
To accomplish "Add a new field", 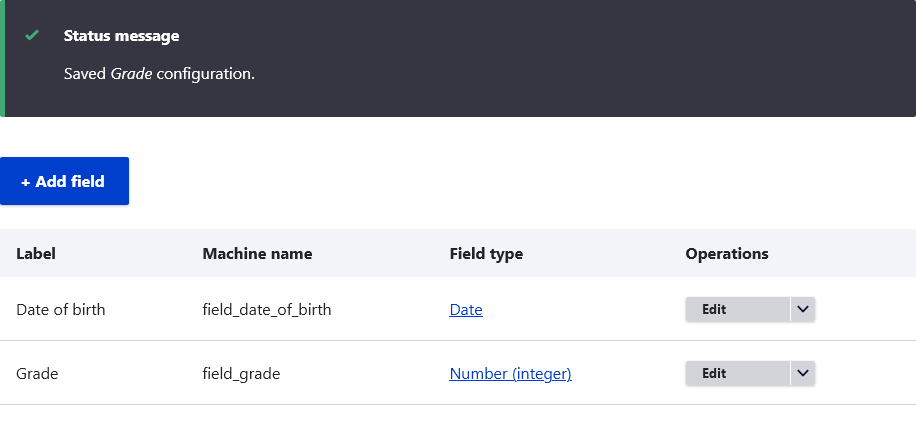I will pyautogui.click(x=64, y=181).
